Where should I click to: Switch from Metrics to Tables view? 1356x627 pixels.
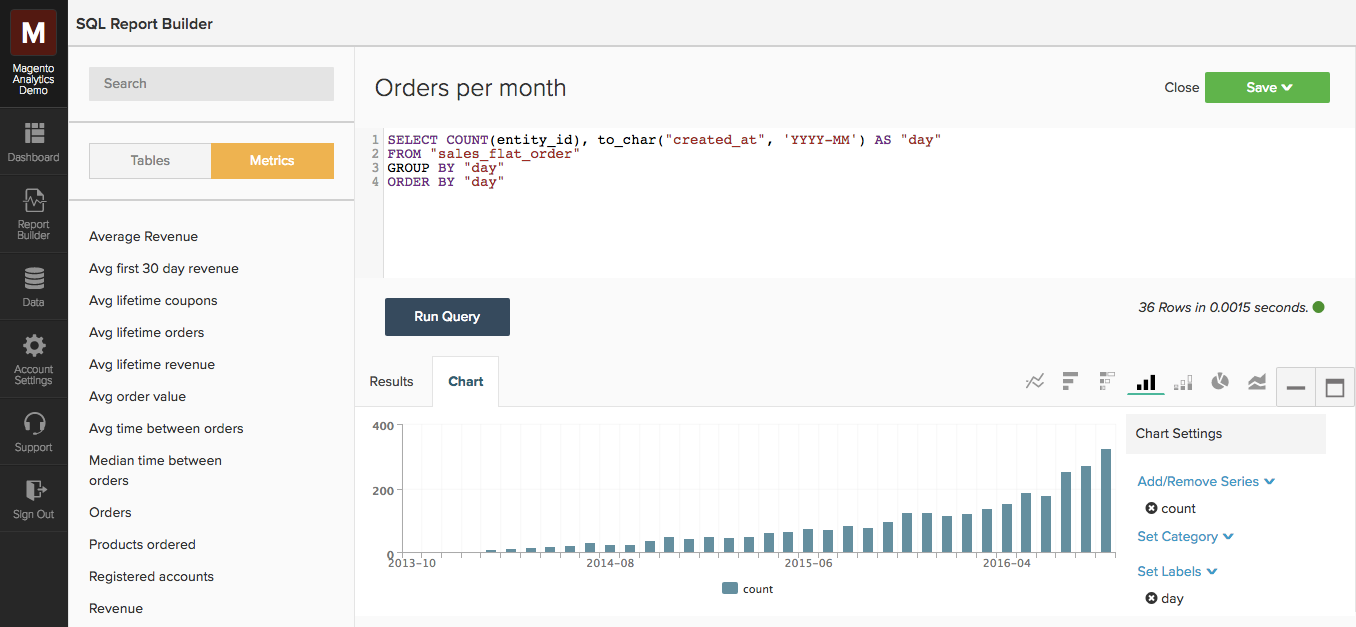click(x=149, y=160)
